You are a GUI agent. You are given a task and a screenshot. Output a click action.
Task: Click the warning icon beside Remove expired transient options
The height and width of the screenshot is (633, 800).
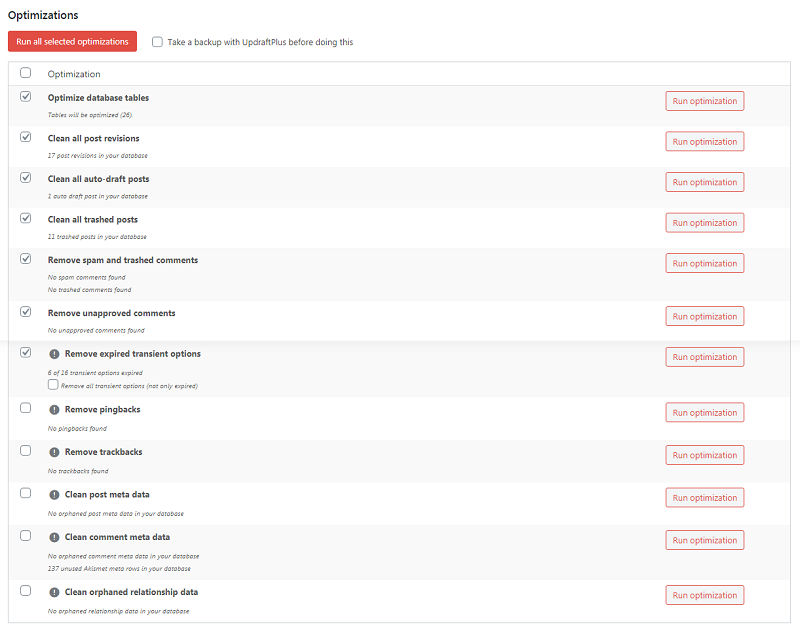(54, 354)
